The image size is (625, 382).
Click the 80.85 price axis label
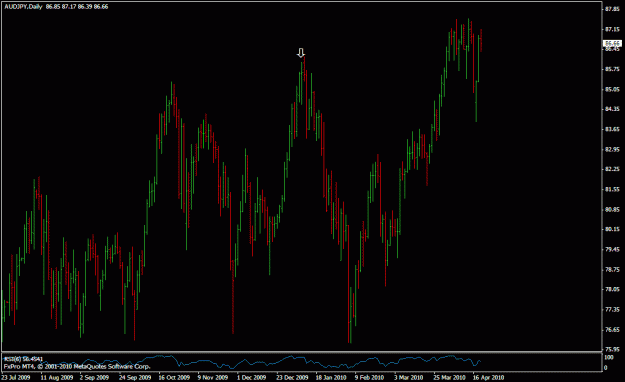[x=612, y=209]
